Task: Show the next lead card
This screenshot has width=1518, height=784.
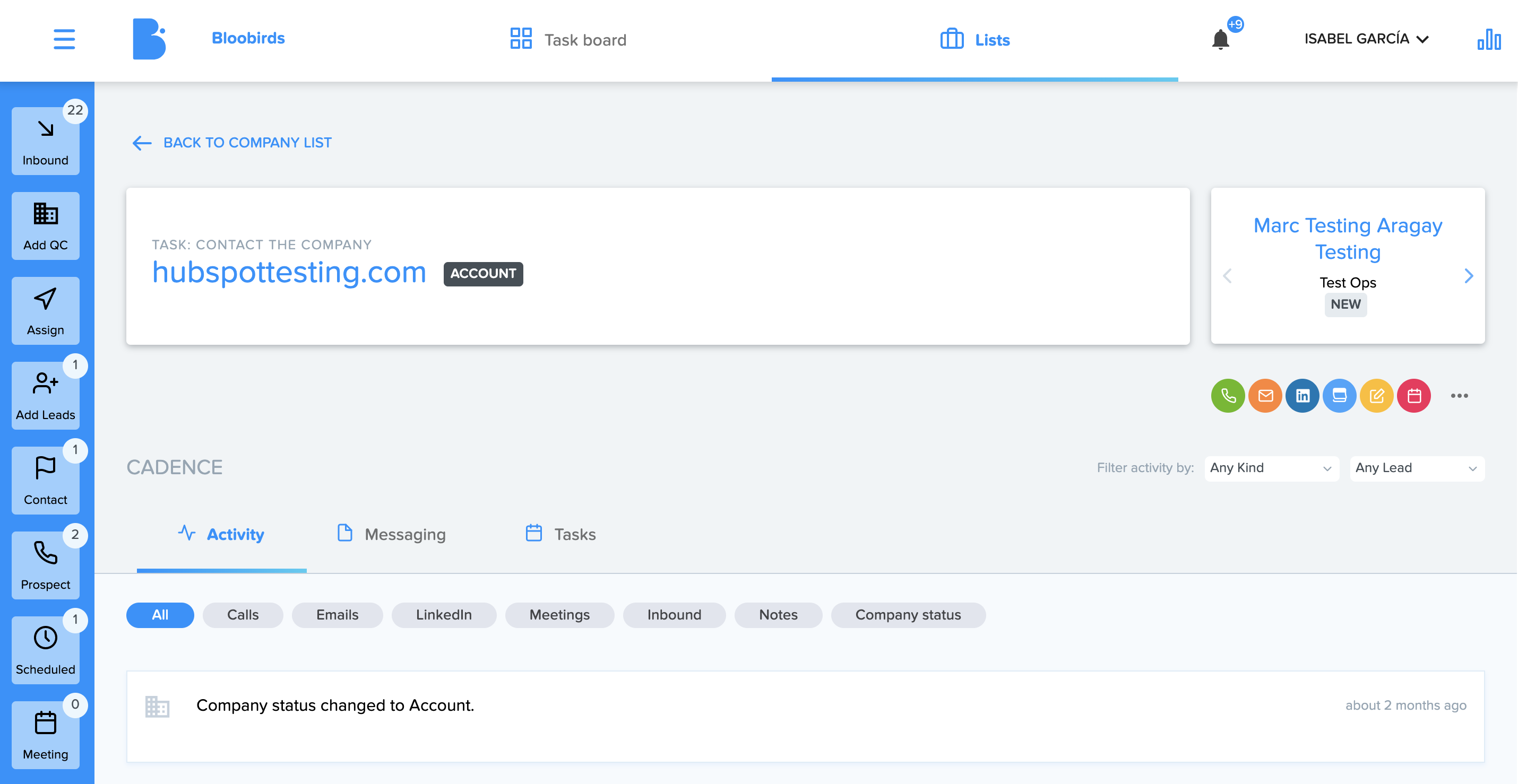Action: coord(1469,276)
